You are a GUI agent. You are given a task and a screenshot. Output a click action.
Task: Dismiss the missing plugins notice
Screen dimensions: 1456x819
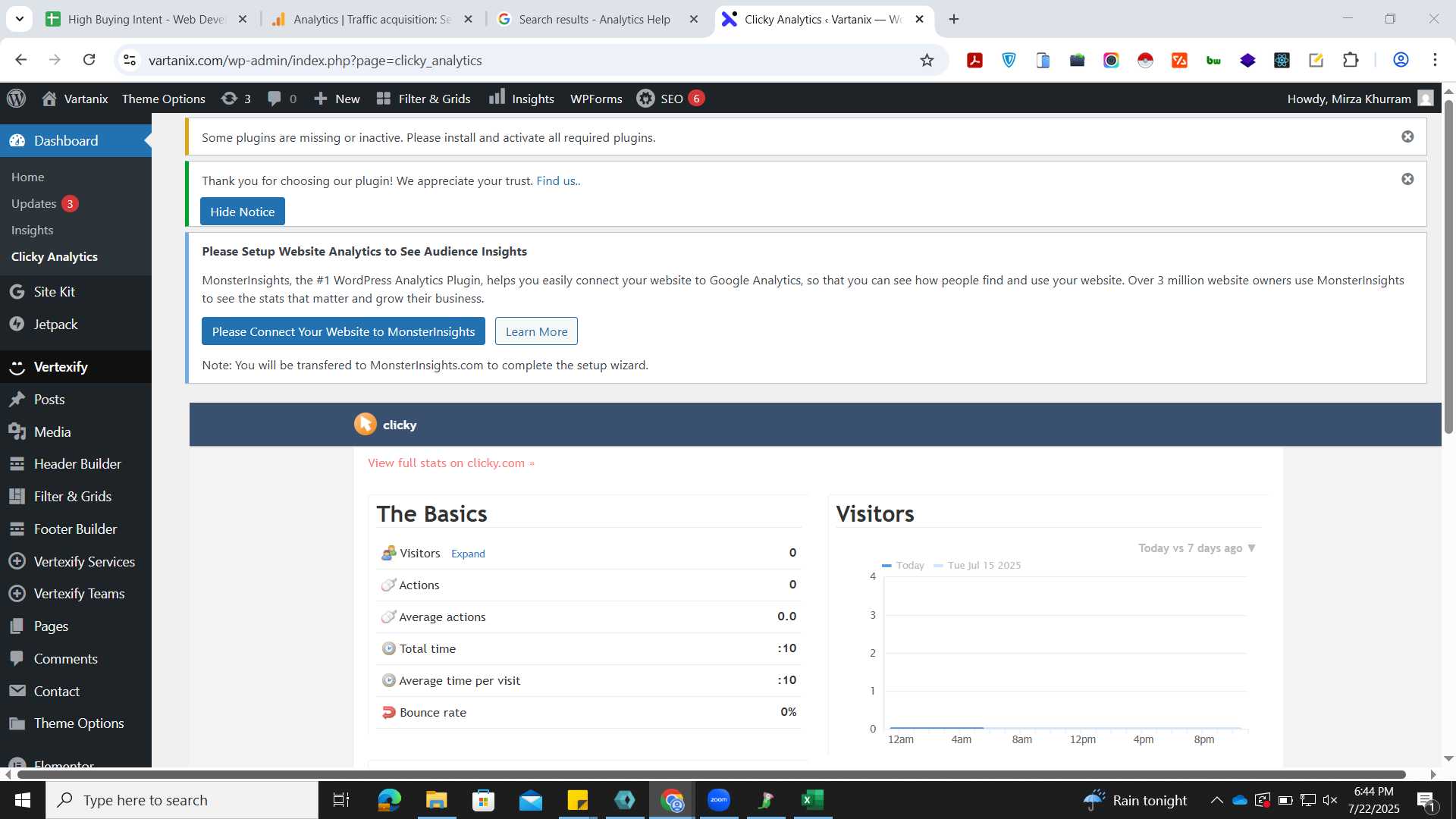1407,136
